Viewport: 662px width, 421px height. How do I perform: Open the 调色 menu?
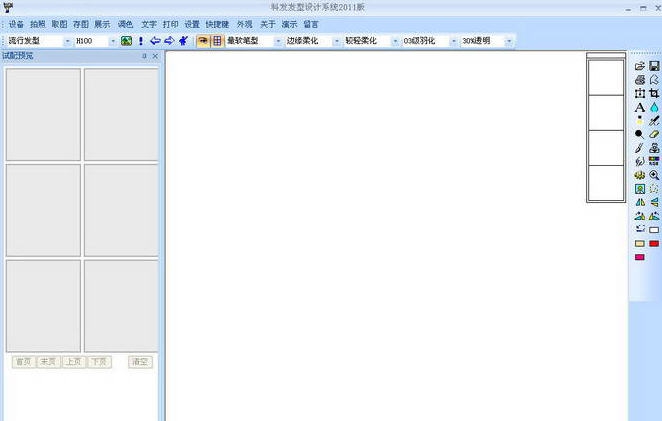(125, 24)
